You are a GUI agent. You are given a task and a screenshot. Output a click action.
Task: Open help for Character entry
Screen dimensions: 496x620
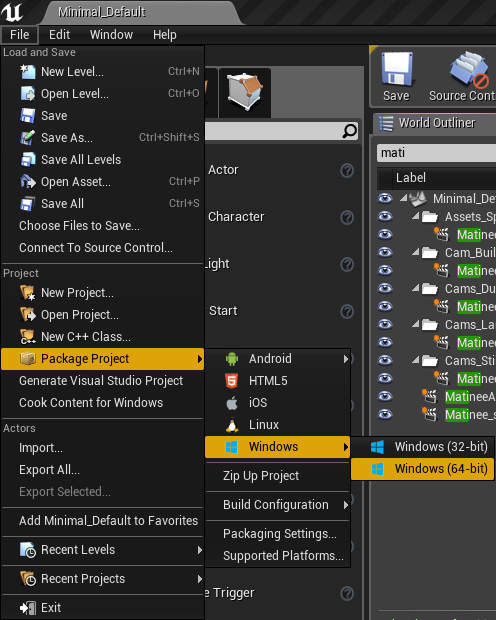[x=347, y=217]
